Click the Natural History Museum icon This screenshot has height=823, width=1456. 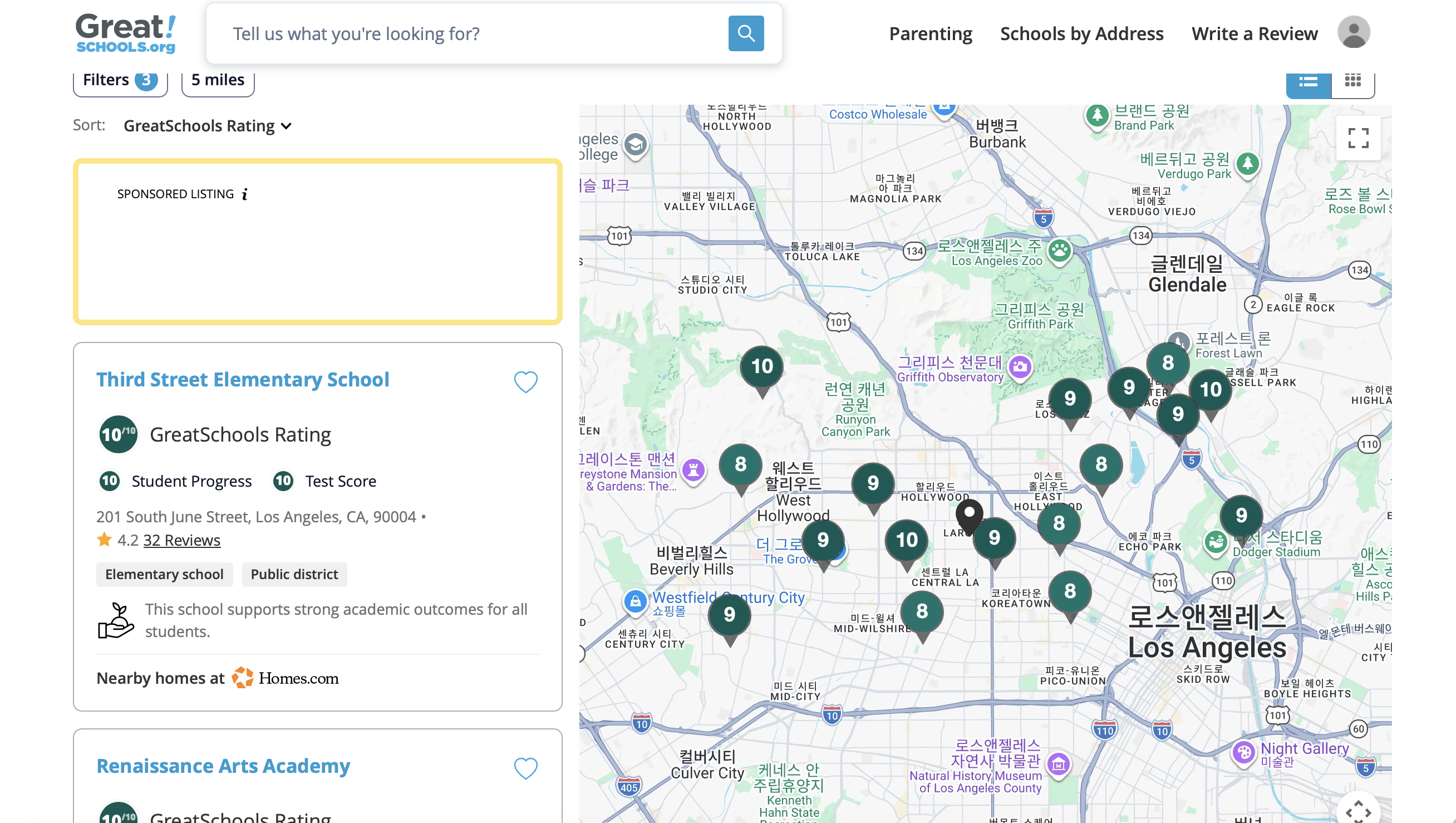[x=1058, y=765]
